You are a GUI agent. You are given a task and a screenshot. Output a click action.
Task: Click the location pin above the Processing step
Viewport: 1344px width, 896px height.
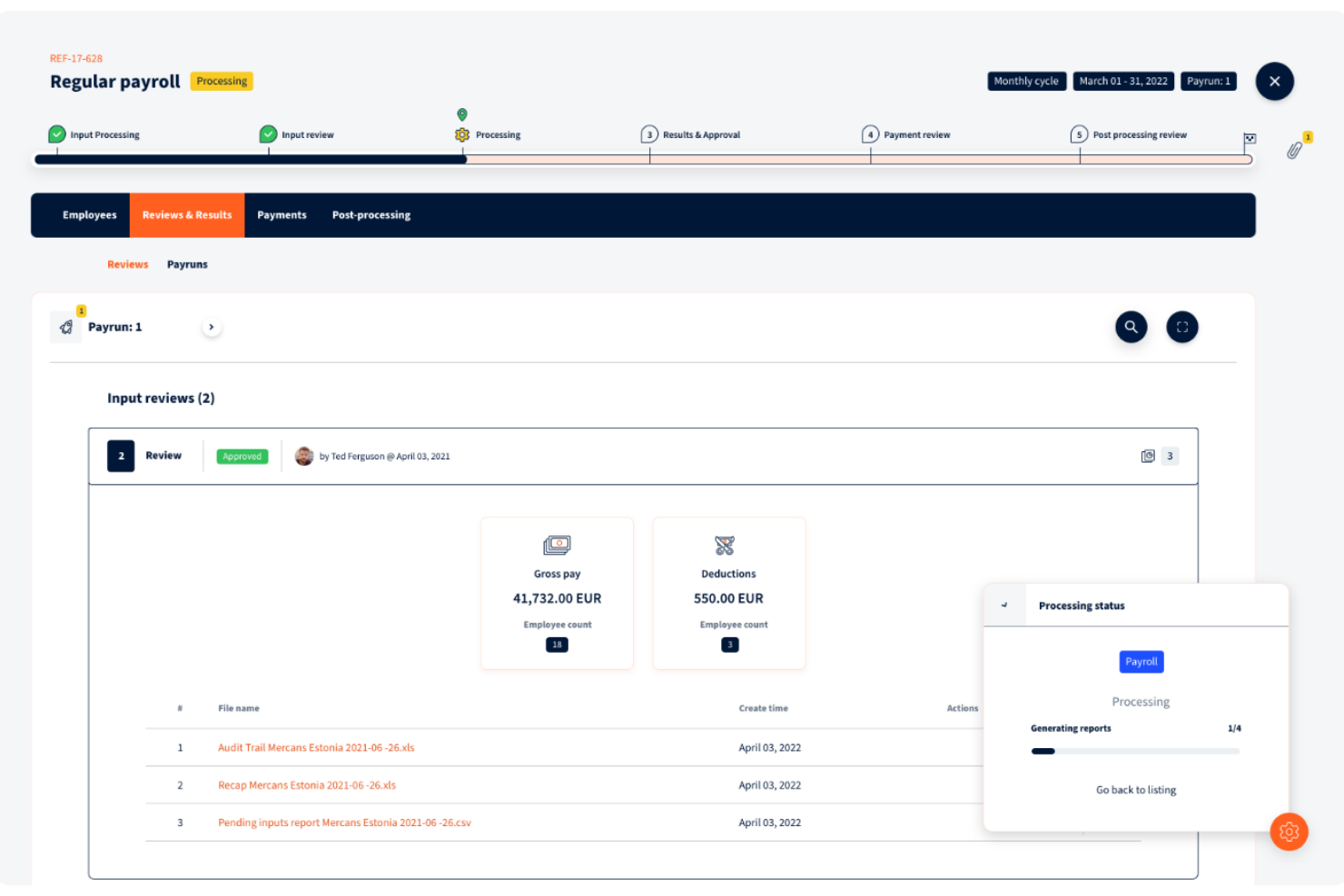click(461, 114)
